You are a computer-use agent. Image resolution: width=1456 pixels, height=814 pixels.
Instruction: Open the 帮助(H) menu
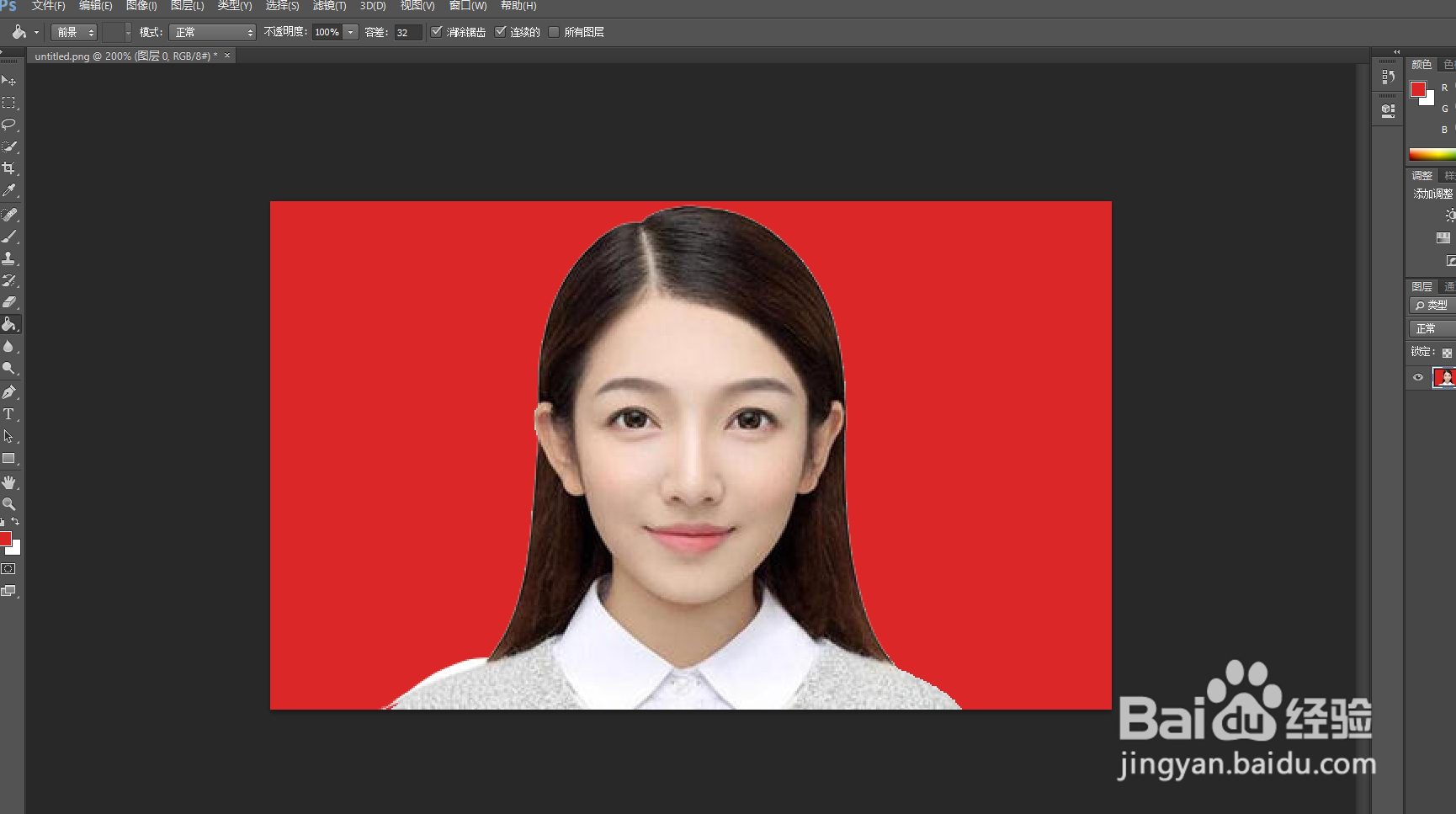518,6
